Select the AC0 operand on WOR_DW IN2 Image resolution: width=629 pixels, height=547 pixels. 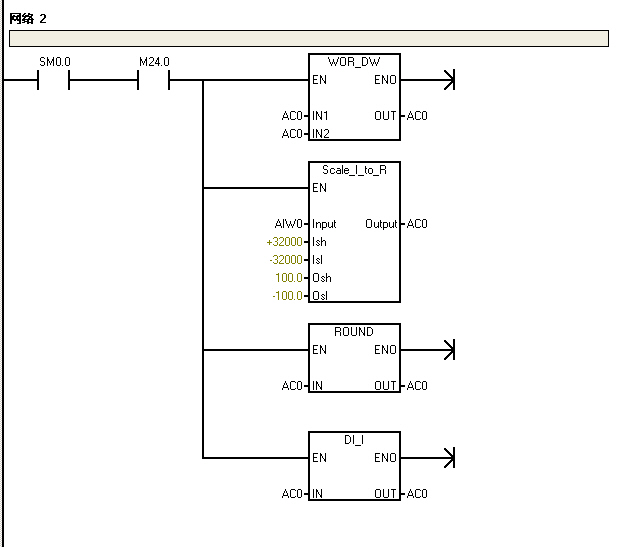(x=291, y=134)
